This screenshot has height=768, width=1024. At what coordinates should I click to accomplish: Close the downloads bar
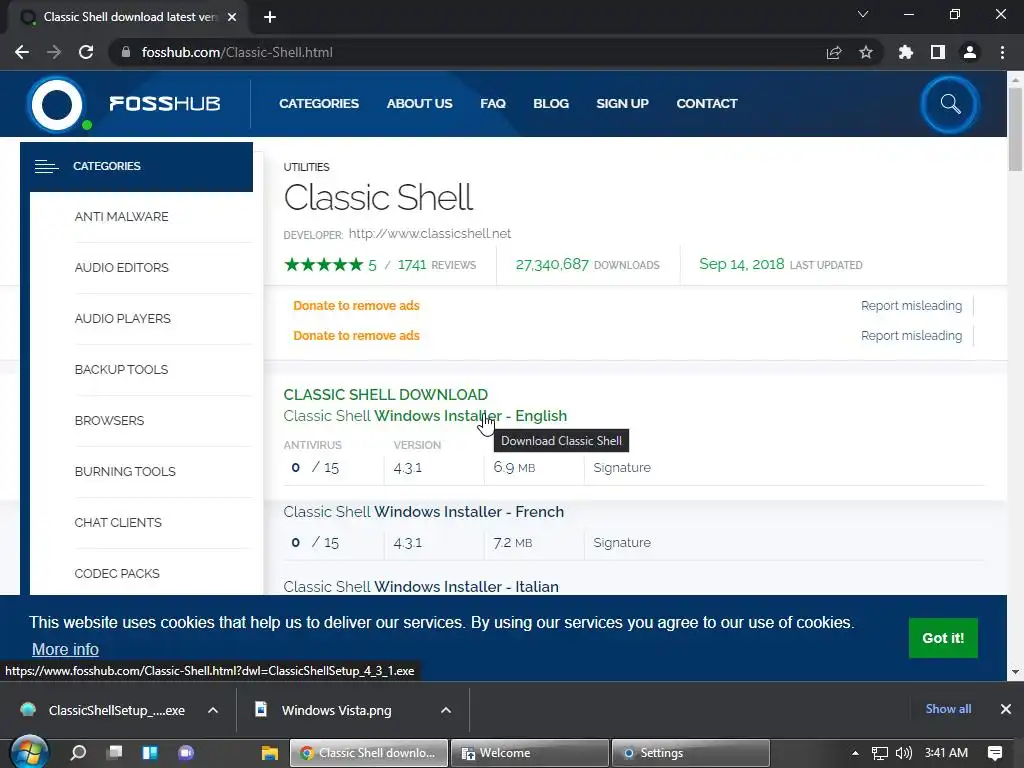[x=1006, y=709]
